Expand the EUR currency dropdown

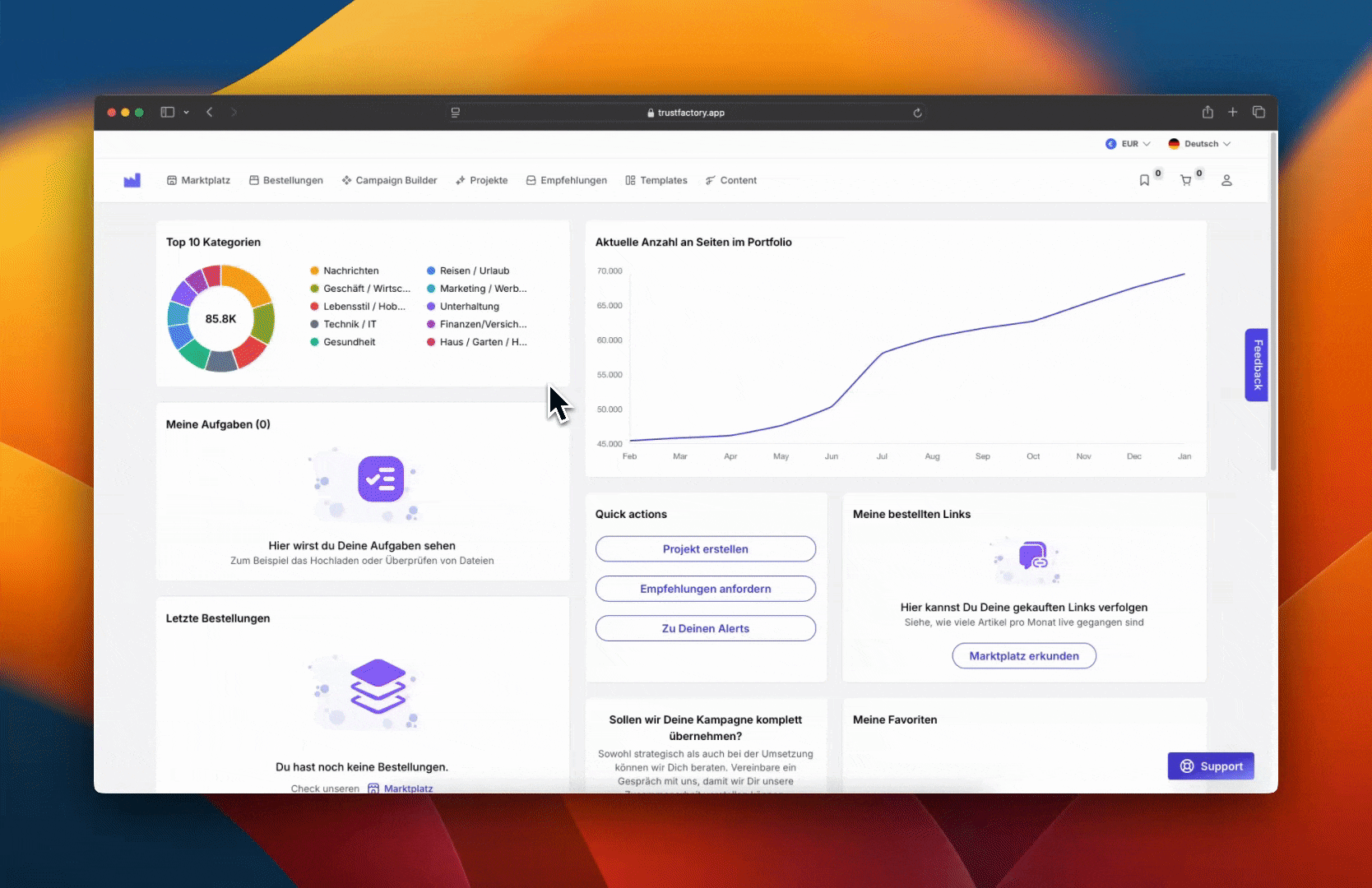pyautogui.click(x=1129, y=144)
